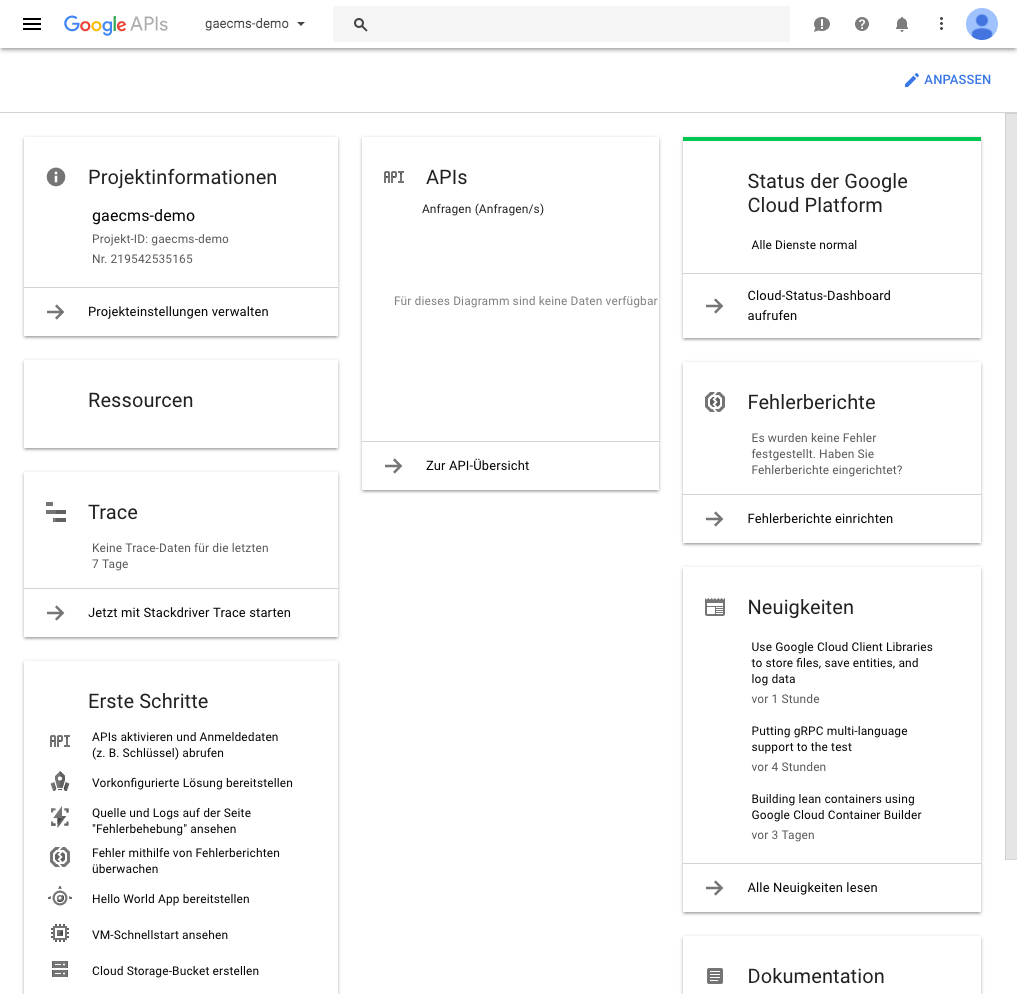Click arrow beside Fehlerberichte einrichten
Viewport: 1017px width, 994px height.
coord(715,519)
